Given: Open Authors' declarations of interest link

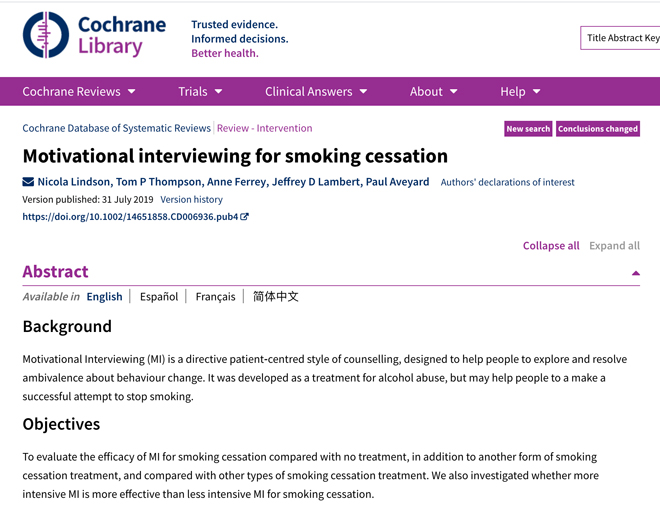Looking at the screenshot, I should coord(507,182).
